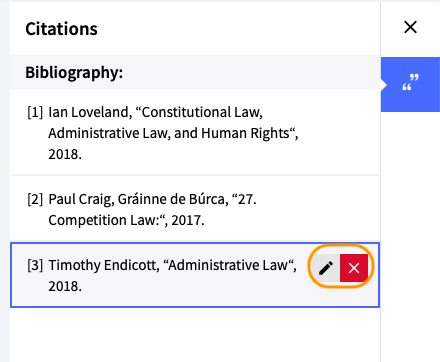Click the year 2018 under Endicott citation
This screenshot has height=362, width=440.
point(65,286)
